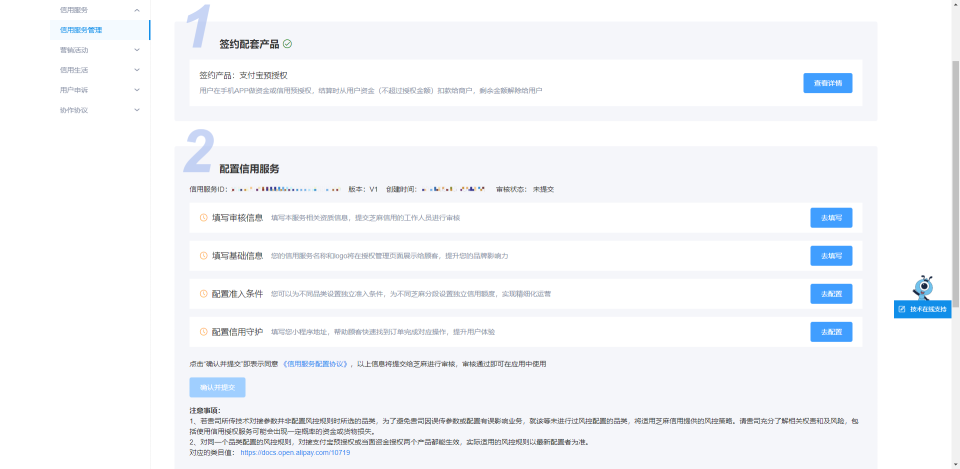
Task: Click the 版本 V1 text
Action: tap(363, 189)
